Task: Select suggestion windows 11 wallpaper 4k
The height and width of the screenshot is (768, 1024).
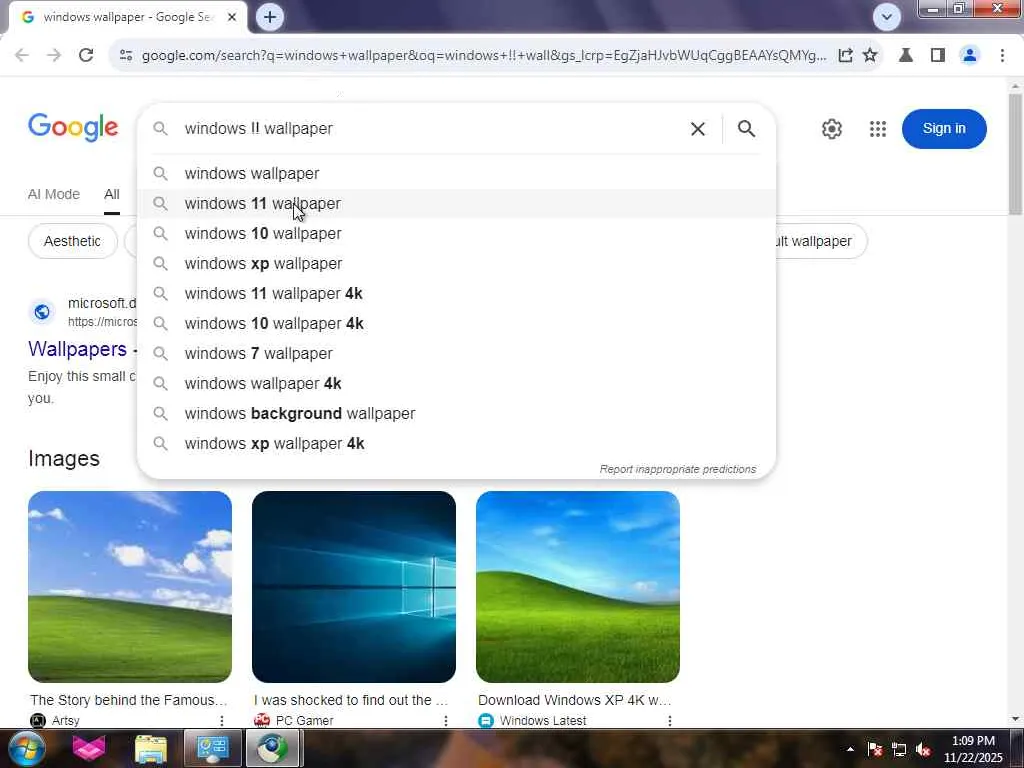Action: pos(456,294)
